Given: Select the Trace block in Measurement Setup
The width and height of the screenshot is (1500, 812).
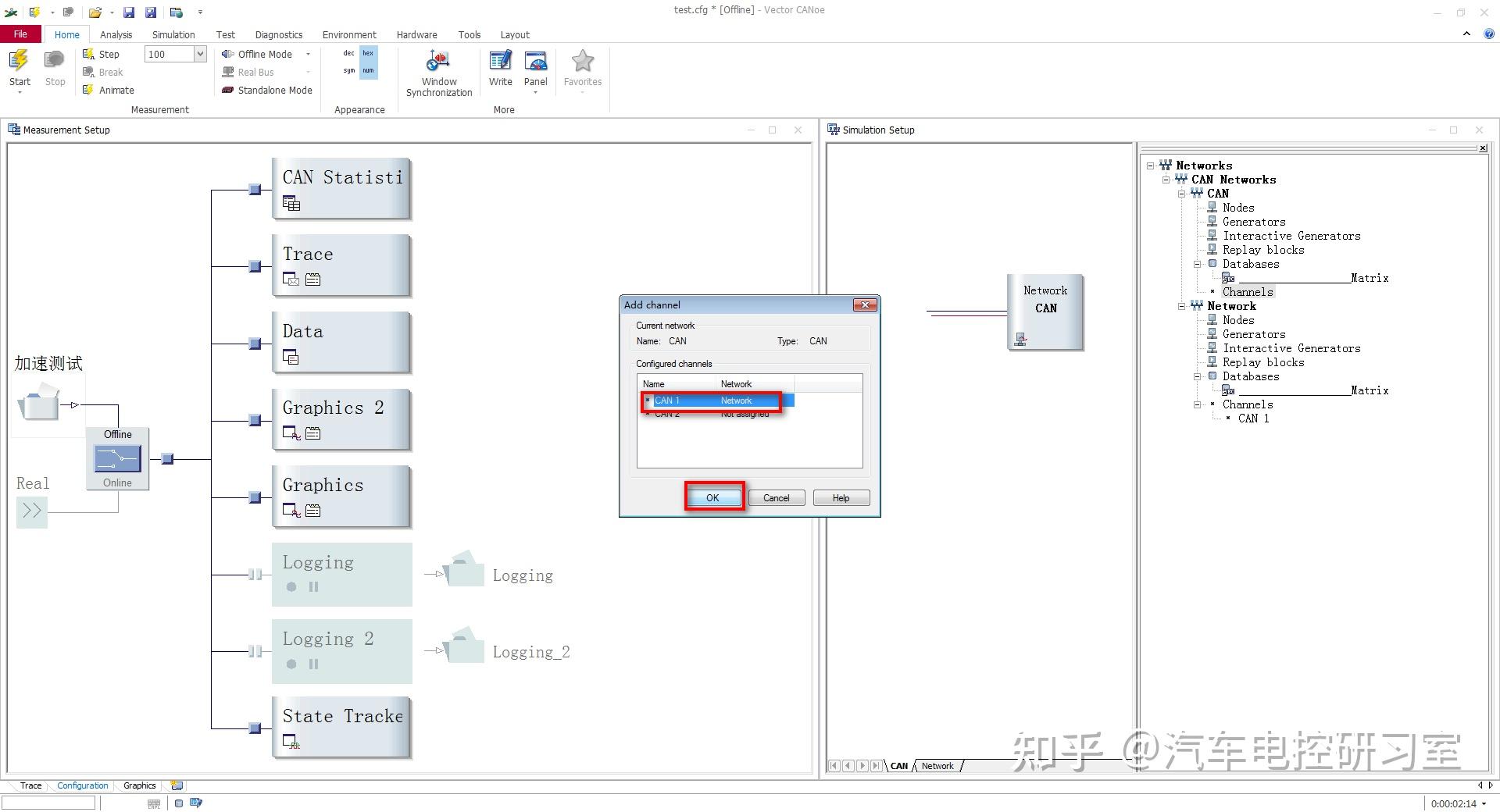Looking at the screenshot, I should [x=341, y=265].
